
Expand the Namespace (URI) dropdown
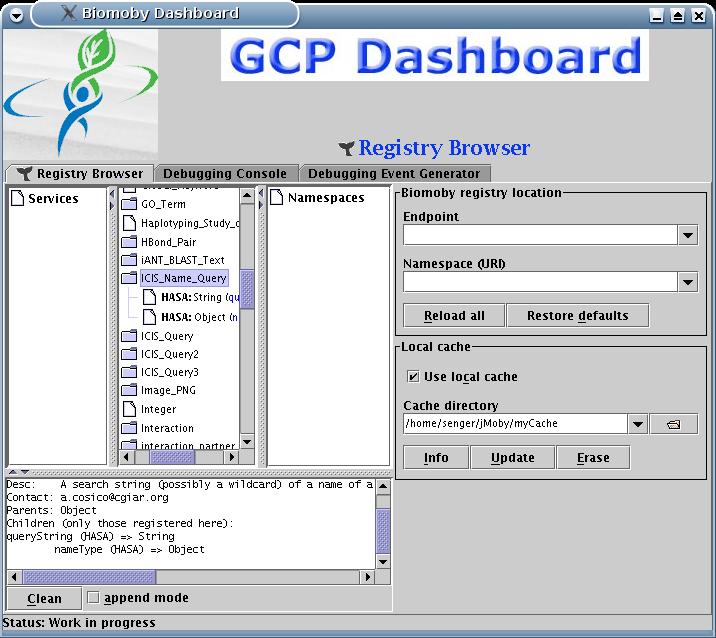[x=687, y=283]
